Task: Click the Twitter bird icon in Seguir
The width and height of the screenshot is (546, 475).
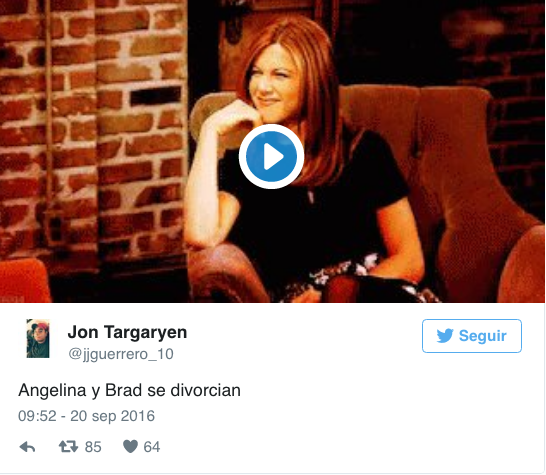Action: click(x=445, y=336)
